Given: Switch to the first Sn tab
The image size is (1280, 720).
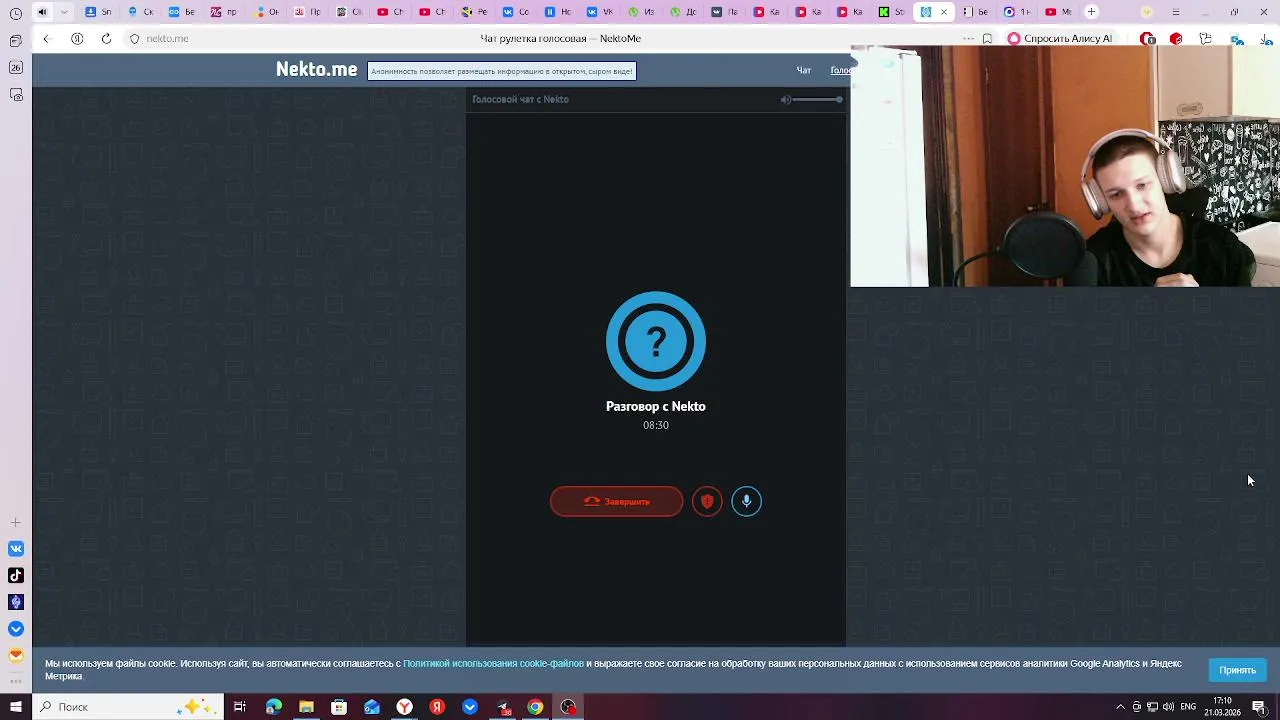Looking at the screenshot, I should pyautogui.click(x=98, y=12).
